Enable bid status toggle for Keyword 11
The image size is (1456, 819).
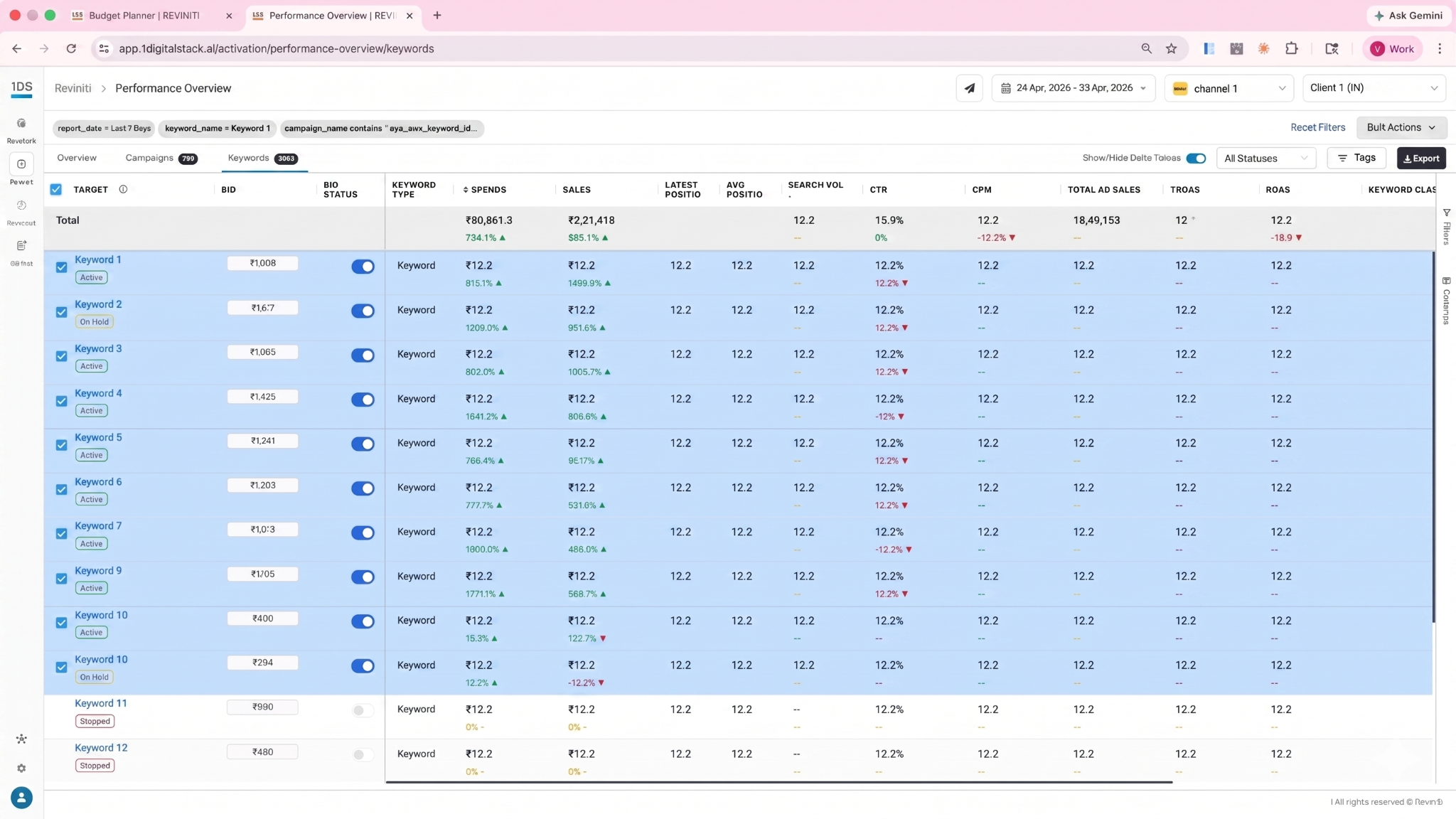click(363, 711)
